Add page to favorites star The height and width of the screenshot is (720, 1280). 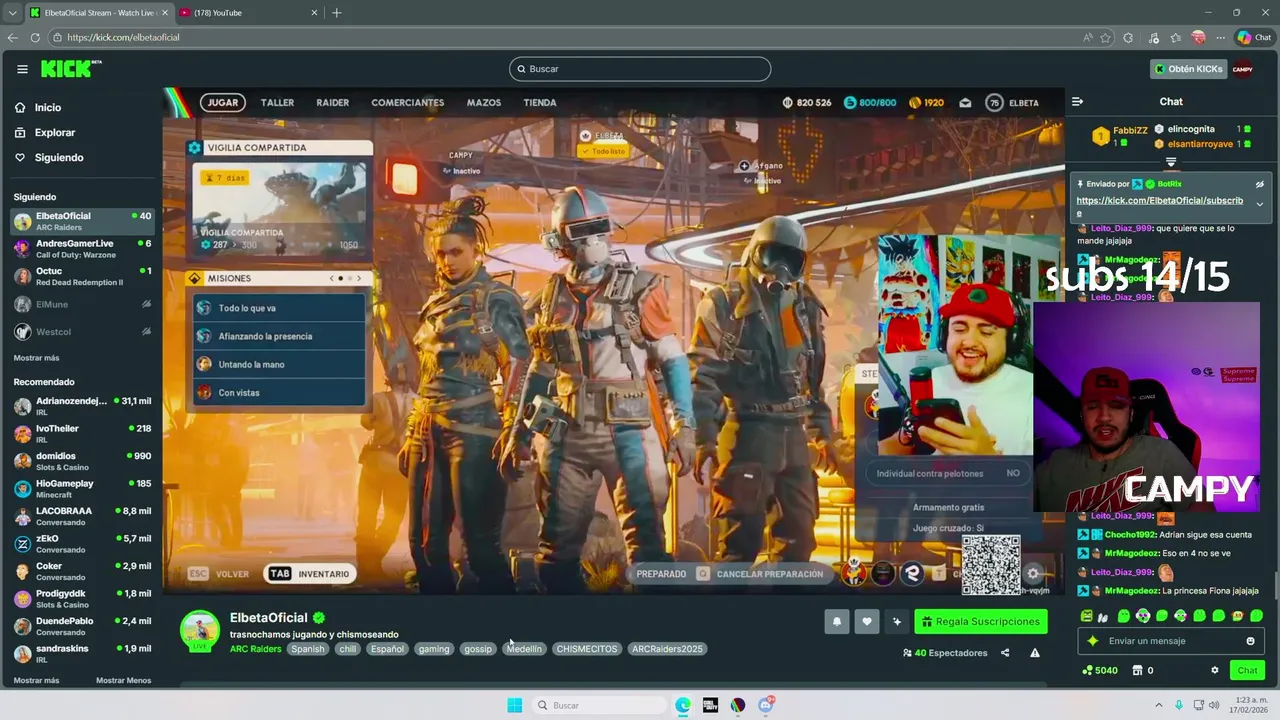tap(1105, 37)
